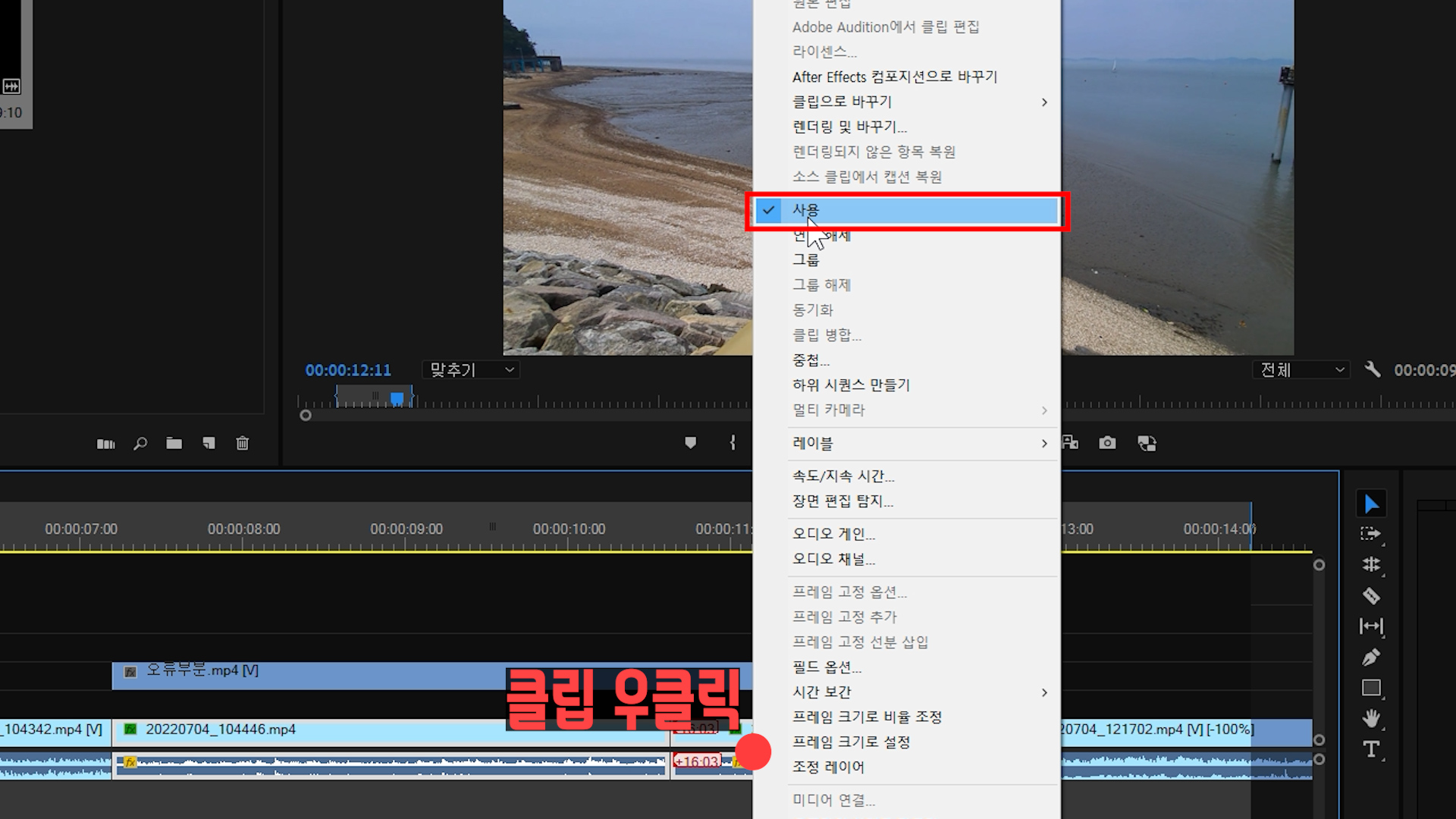Screen dimensions: 1456x819
Task: Select the Selection arrow tool
Action: [1371, 504]
